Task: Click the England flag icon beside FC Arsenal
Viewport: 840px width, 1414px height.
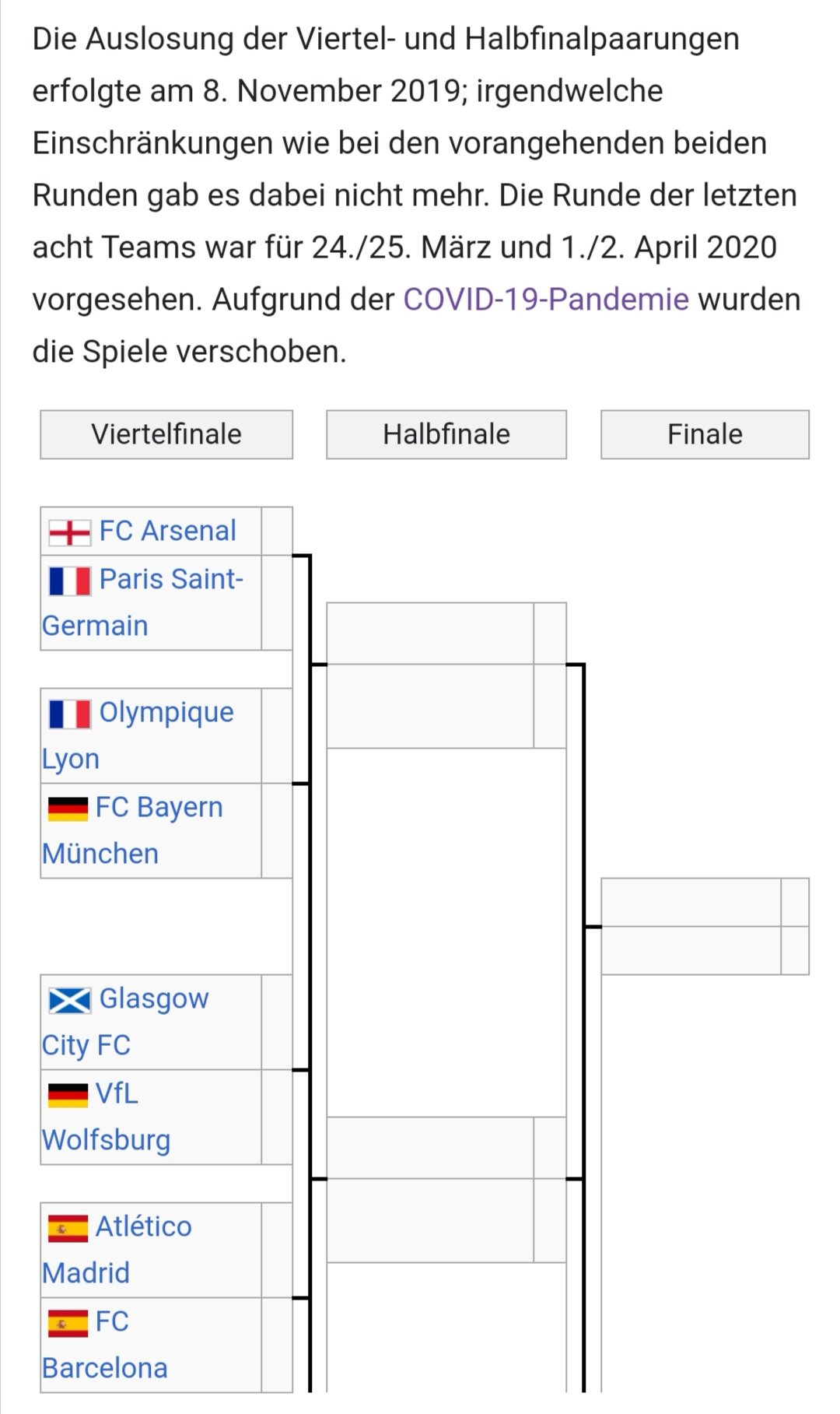Action: [69, 532]
